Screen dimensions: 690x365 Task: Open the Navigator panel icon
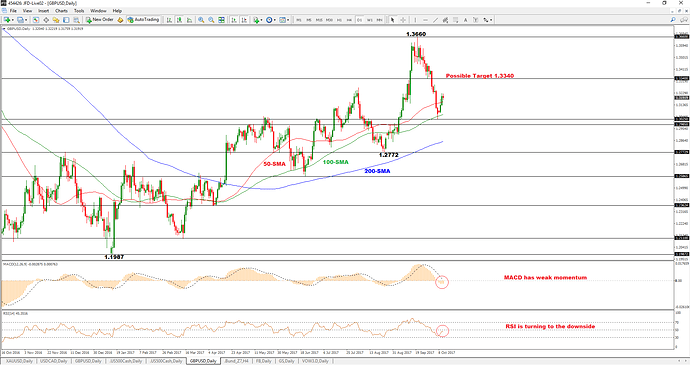[56, 20]
